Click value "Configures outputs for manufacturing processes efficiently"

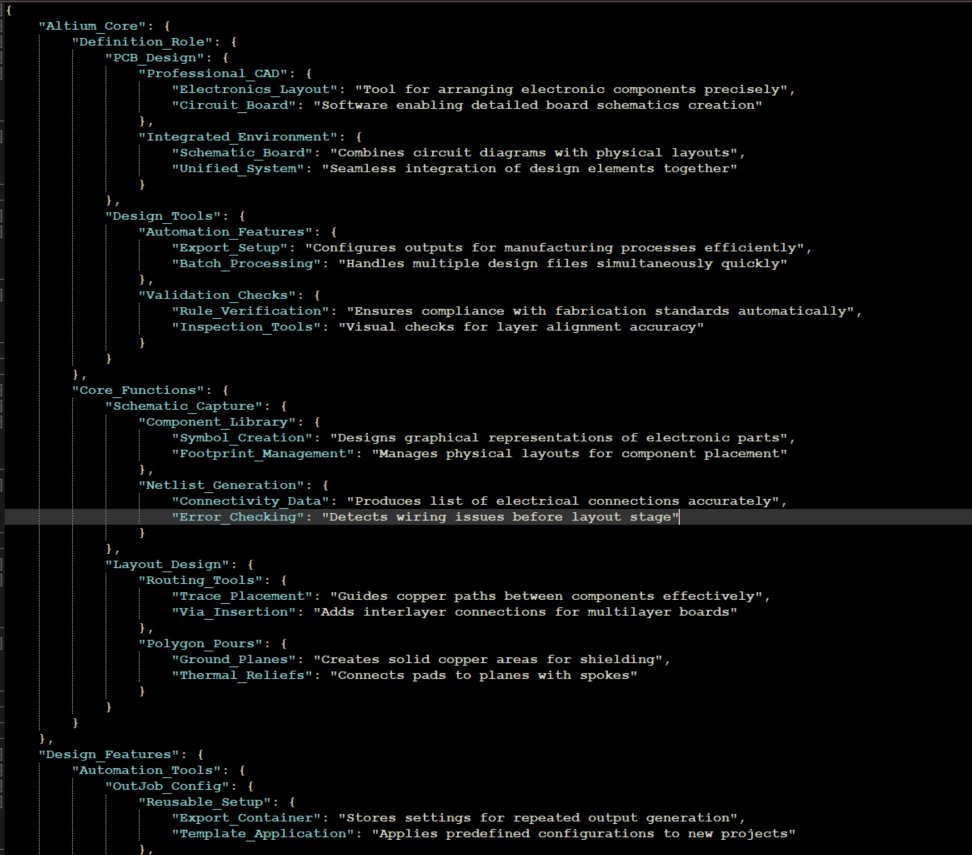point(554,248)
